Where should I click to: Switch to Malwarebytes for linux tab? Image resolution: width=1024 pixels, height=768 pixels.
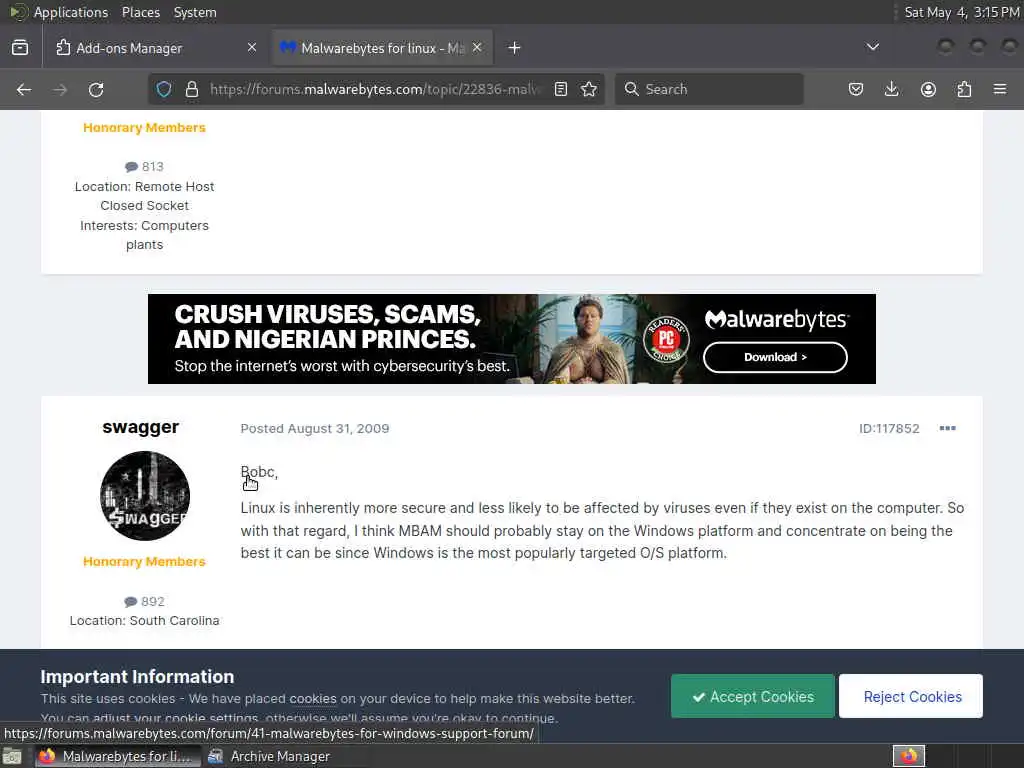pos(382,48)
